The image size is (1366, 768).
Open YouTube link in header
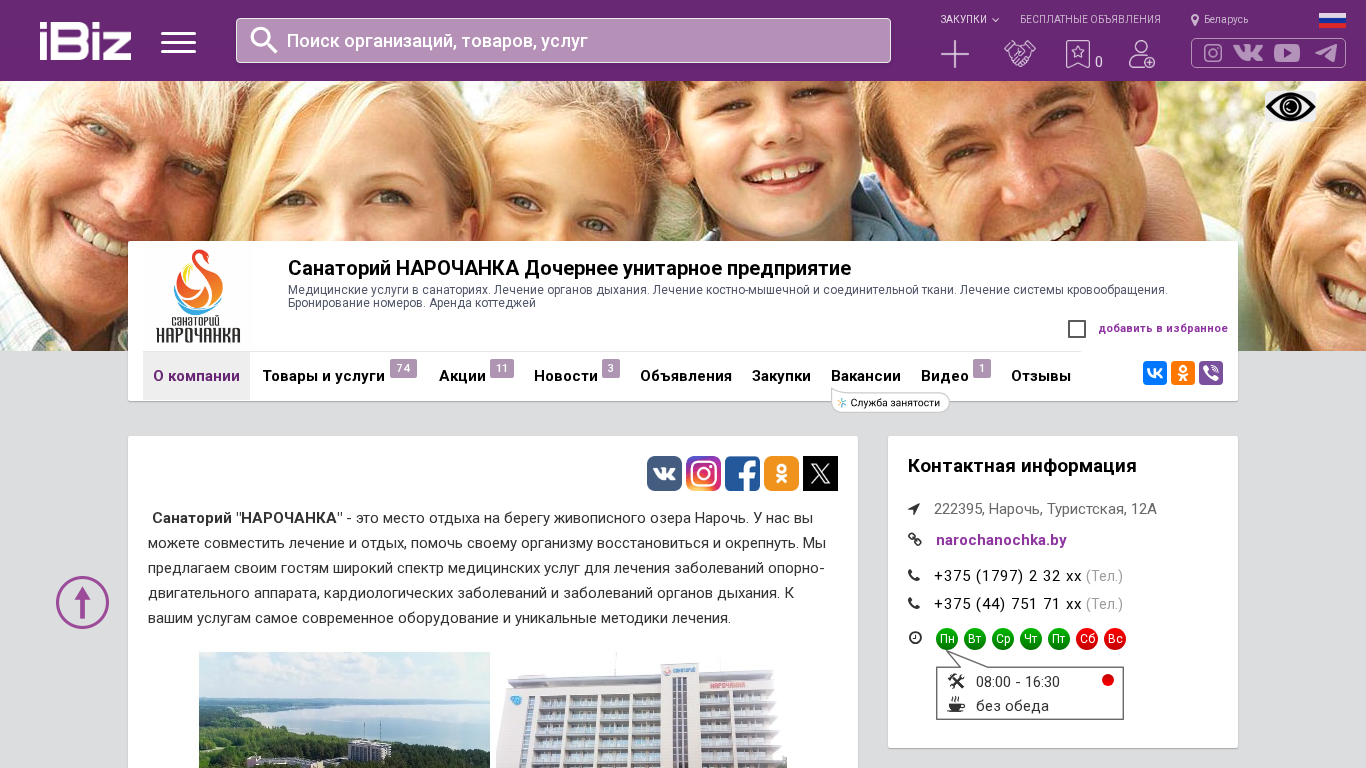(1287, 53)
